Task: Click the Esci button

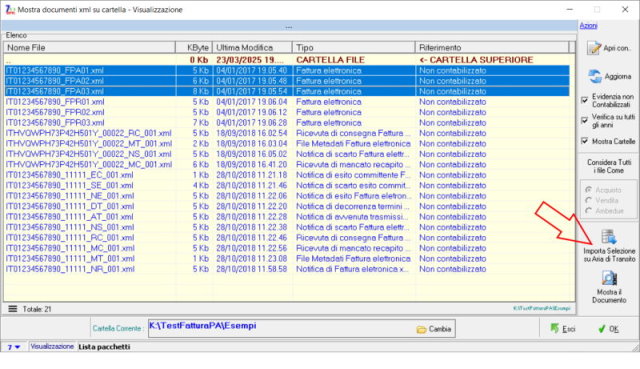Action: pos(563,329)
